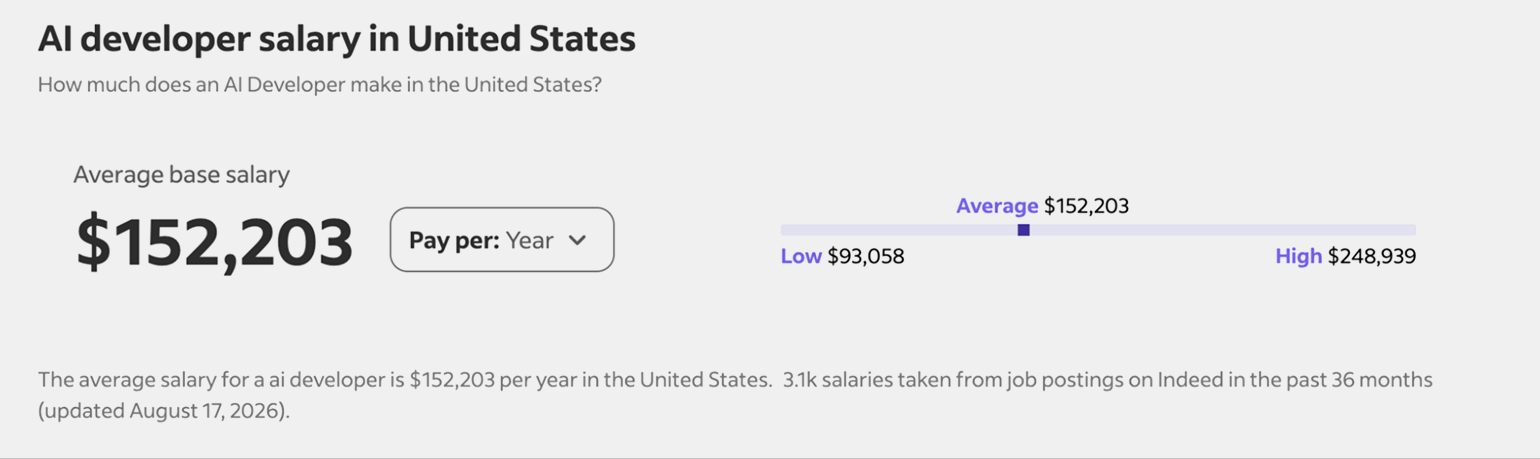The height and width of the screenshot is (459, 1540).
Task: Click the purple "High" word under the bar
Action: click(x=1299, y=257)
